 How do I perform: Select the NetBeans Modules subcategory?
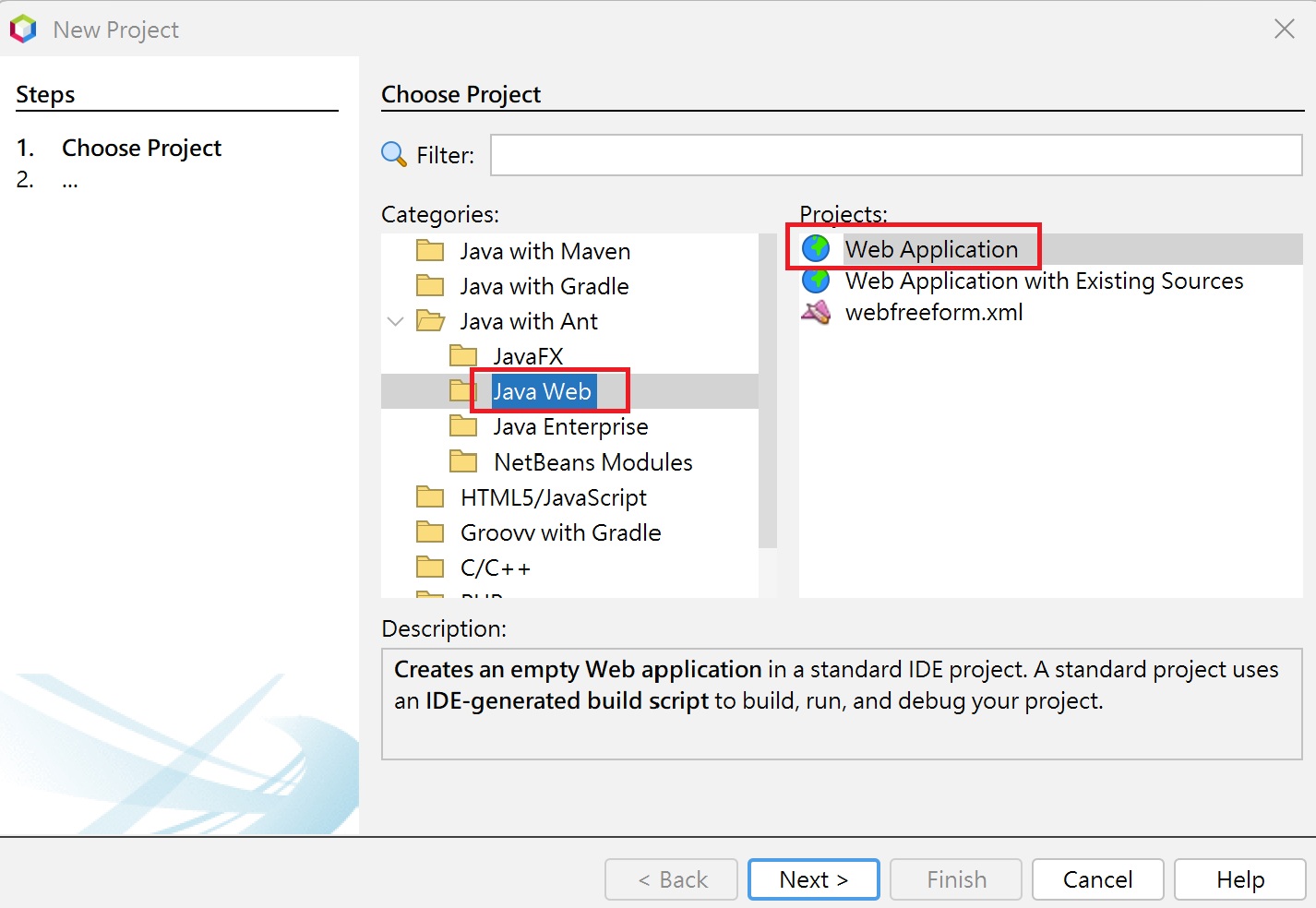[x=593, y=461]
